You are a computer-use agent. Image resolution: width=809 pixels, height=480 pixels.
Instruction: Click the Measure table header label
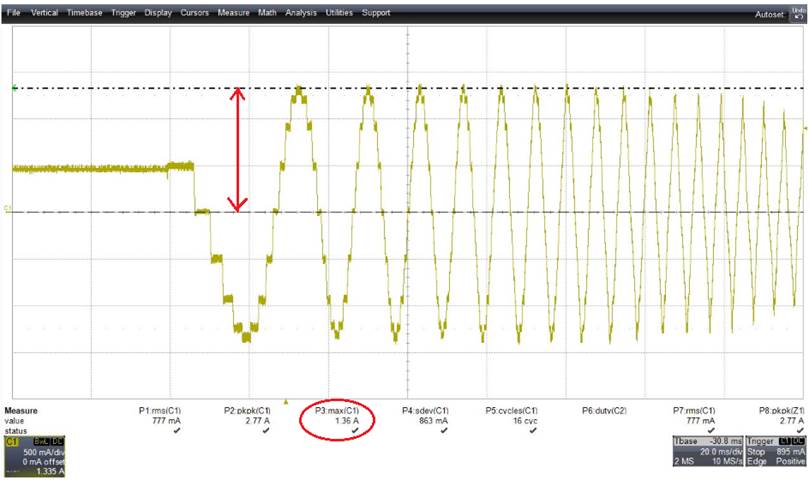coord(21,411)
